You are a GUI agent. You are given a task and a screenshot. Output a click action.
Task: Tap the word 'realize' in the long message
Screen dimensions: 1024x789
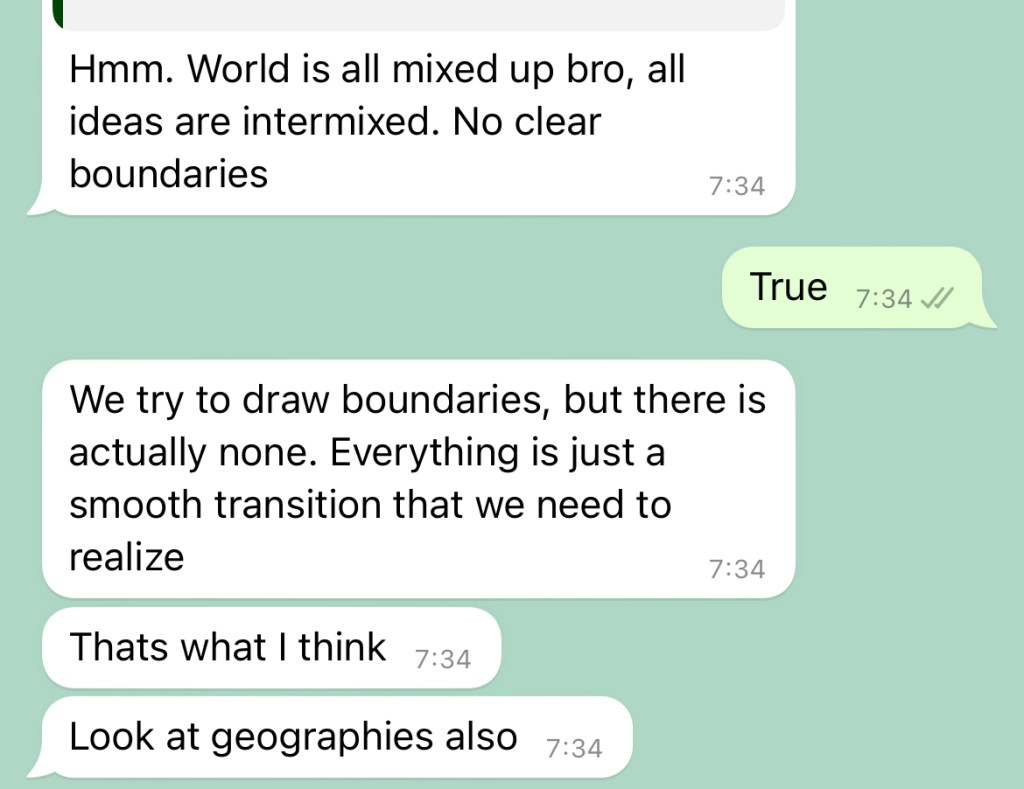(127, 557)
